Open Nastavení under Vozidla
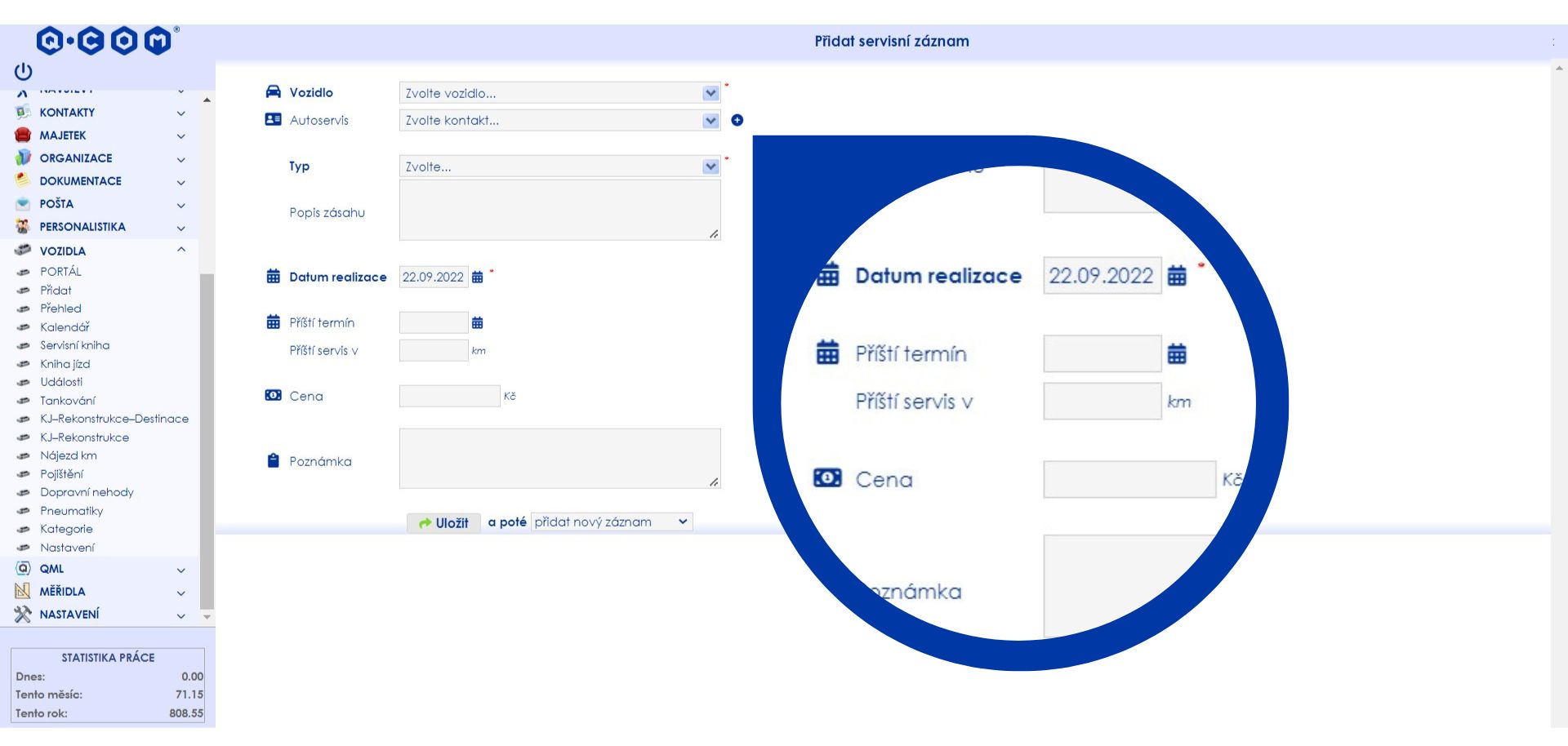This screenshot has width=1568, height=746. point(67,548)
